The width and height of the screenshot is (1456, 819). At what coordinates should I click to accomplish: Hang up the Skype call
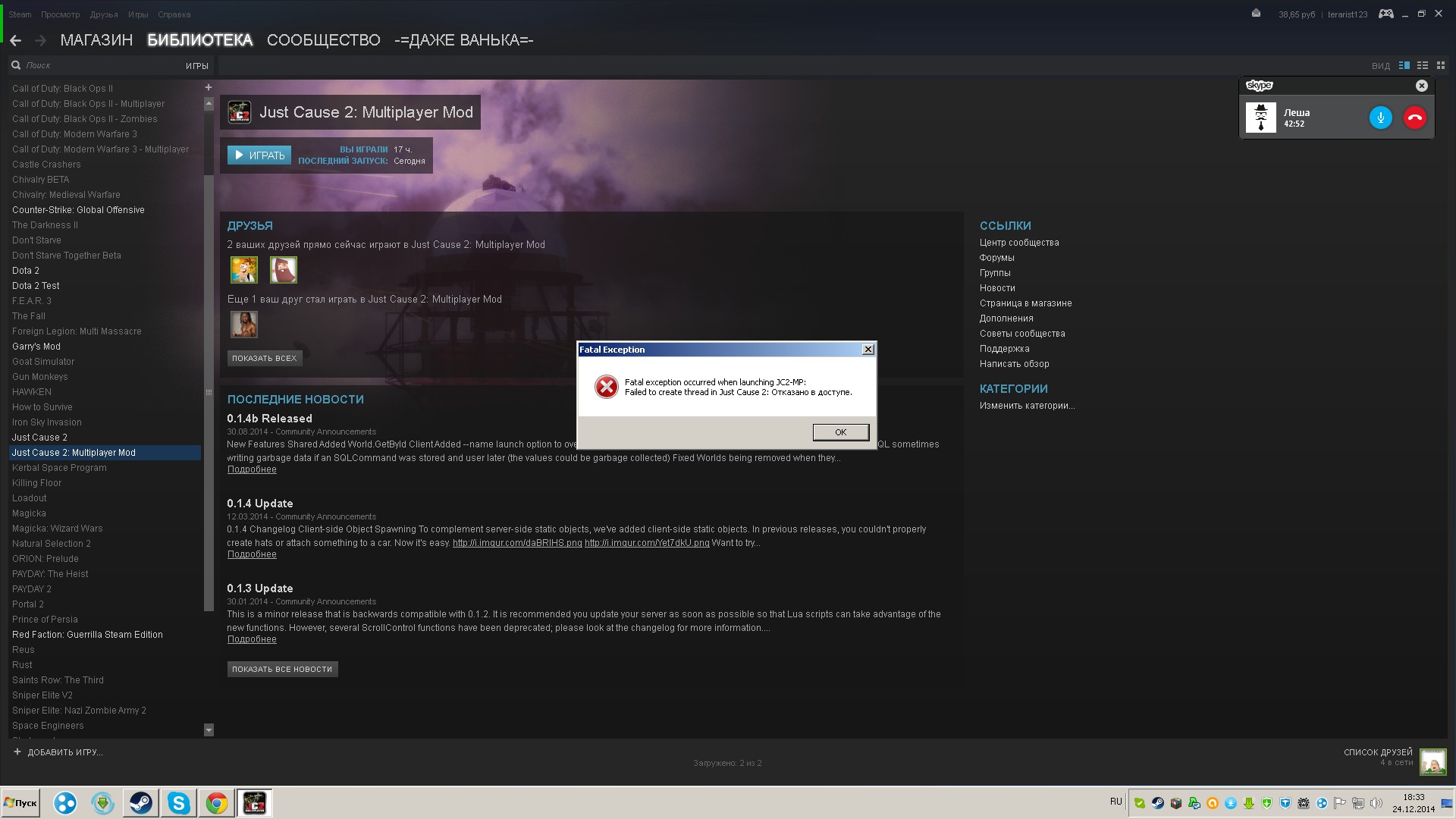[x=1415, y=118]
